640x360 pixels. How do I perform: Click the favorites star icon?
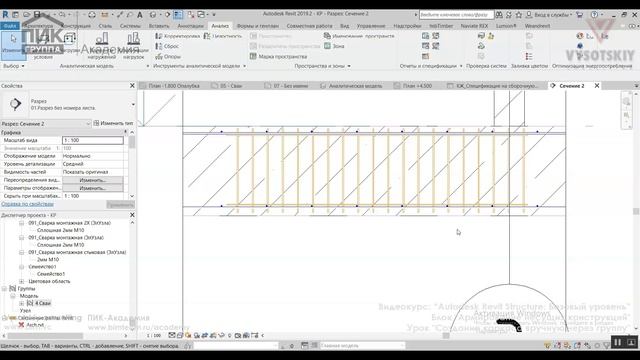(x=518, y=15)
